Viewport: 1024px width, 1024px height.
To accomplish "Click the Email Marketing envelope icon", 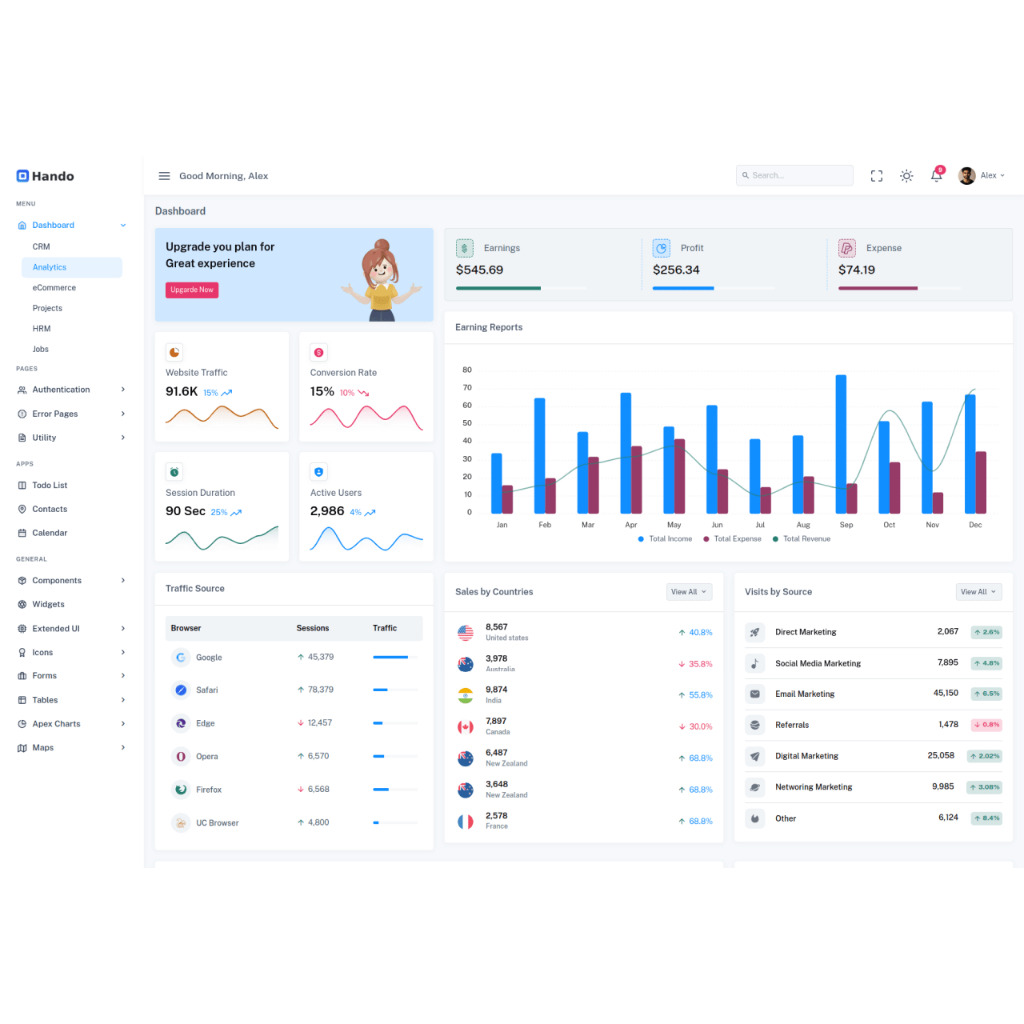I will pos(755,694).
